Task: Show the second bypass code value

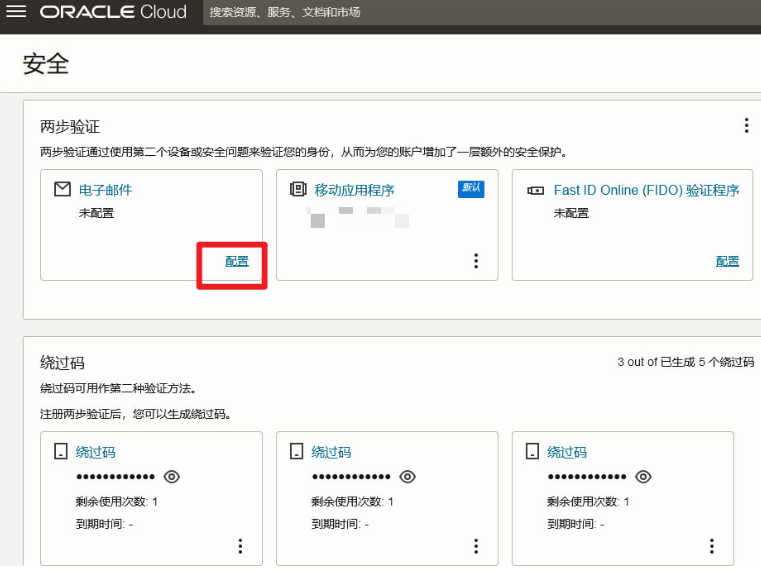Action: [x=407, y=477]
